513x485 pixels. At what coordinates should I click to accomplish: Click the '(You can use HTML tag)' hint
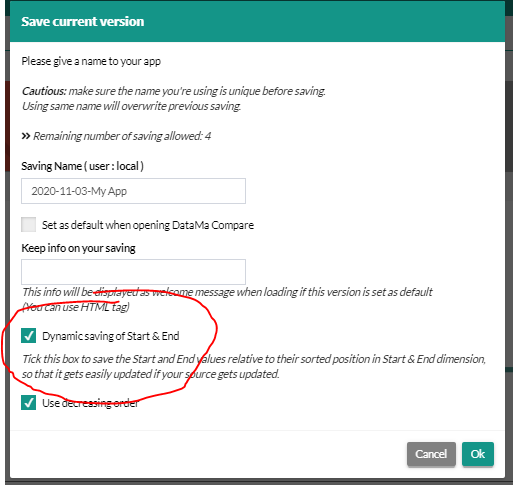(x=76, y=307)
